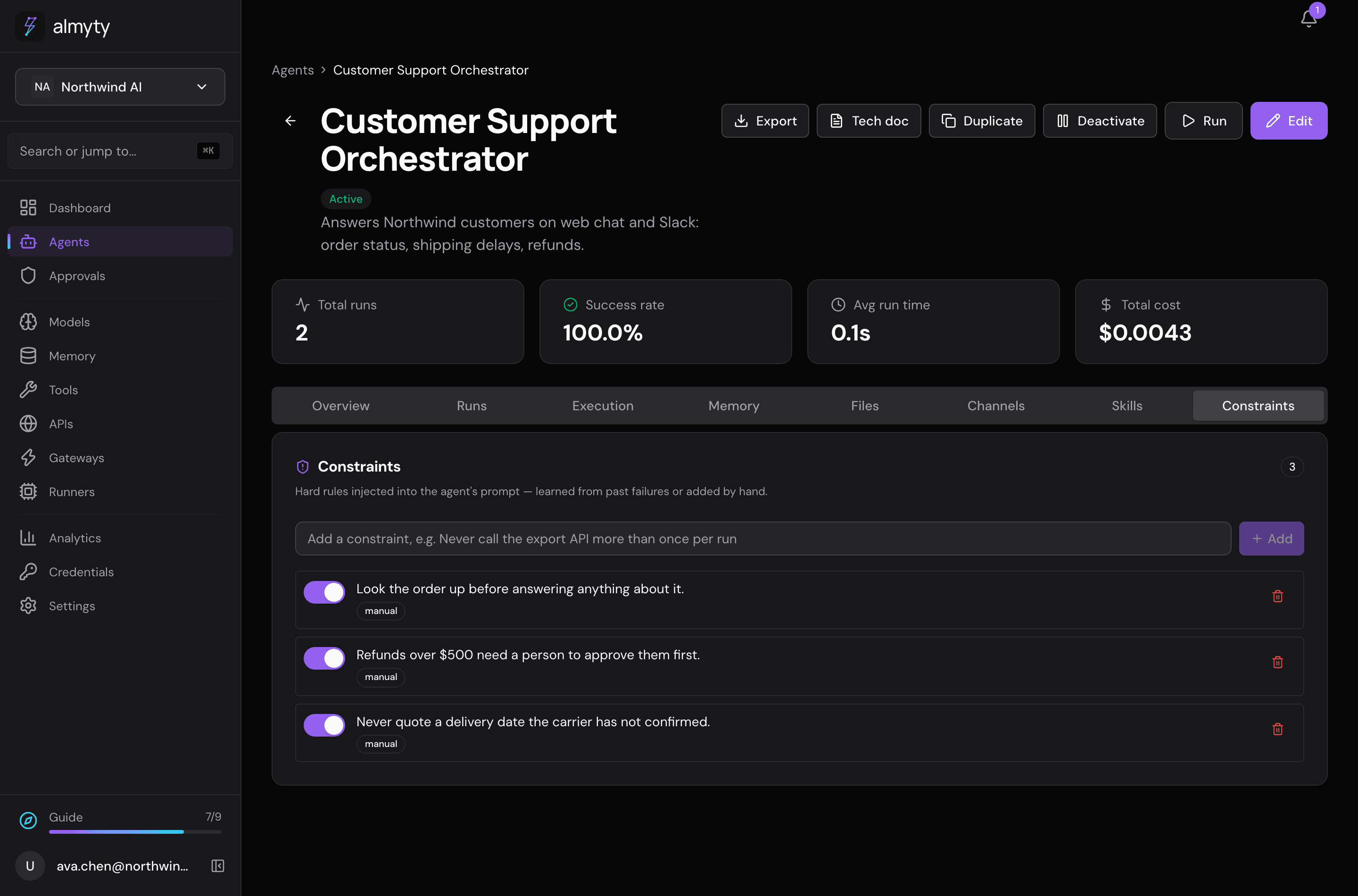This screenshot has height=896, width=1358.
Task: Click the purple Edit button
Action: 1288,121
